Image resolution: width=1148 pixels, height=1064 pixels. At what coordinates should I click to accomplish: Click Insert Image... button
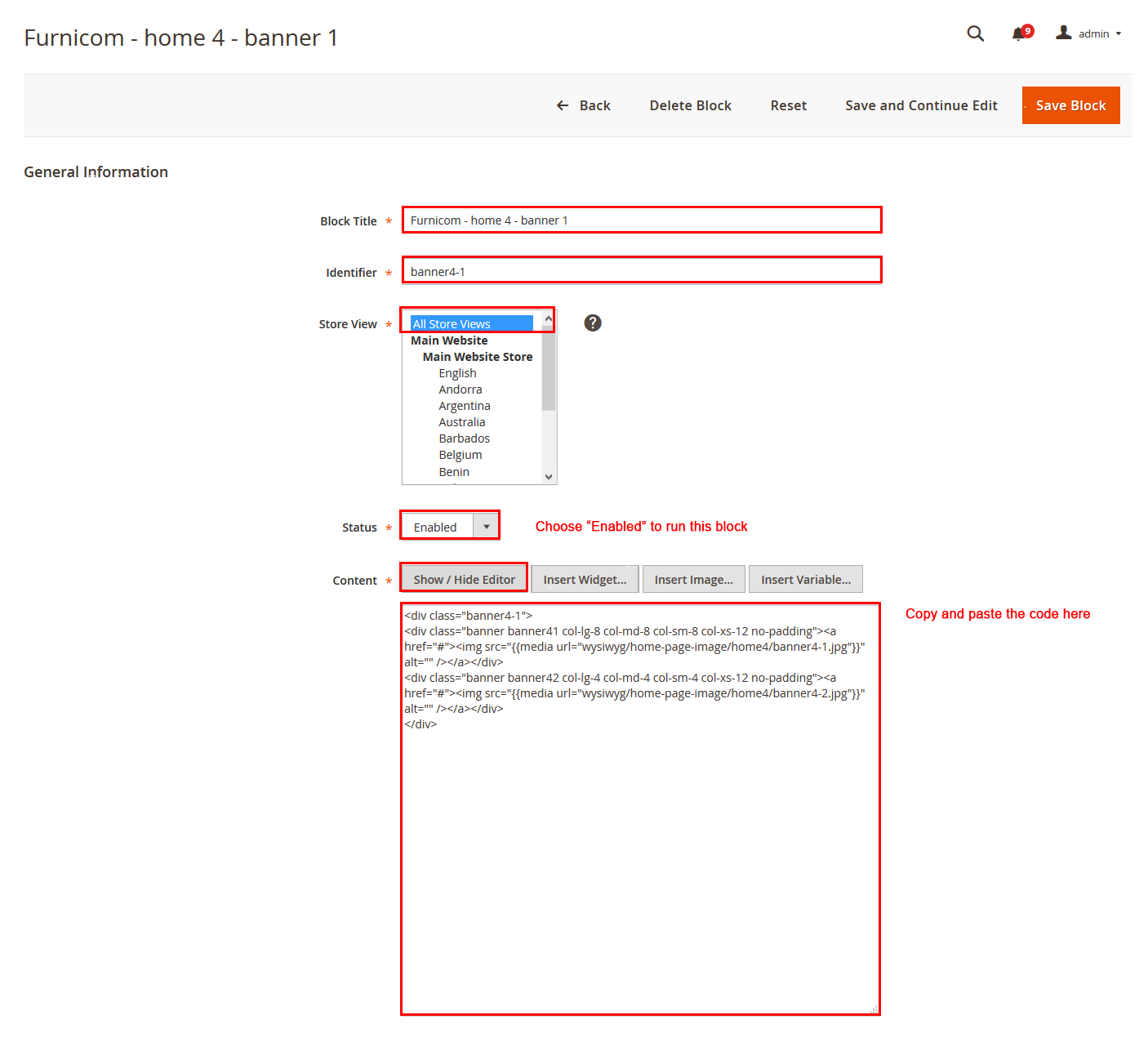(694, 579)
